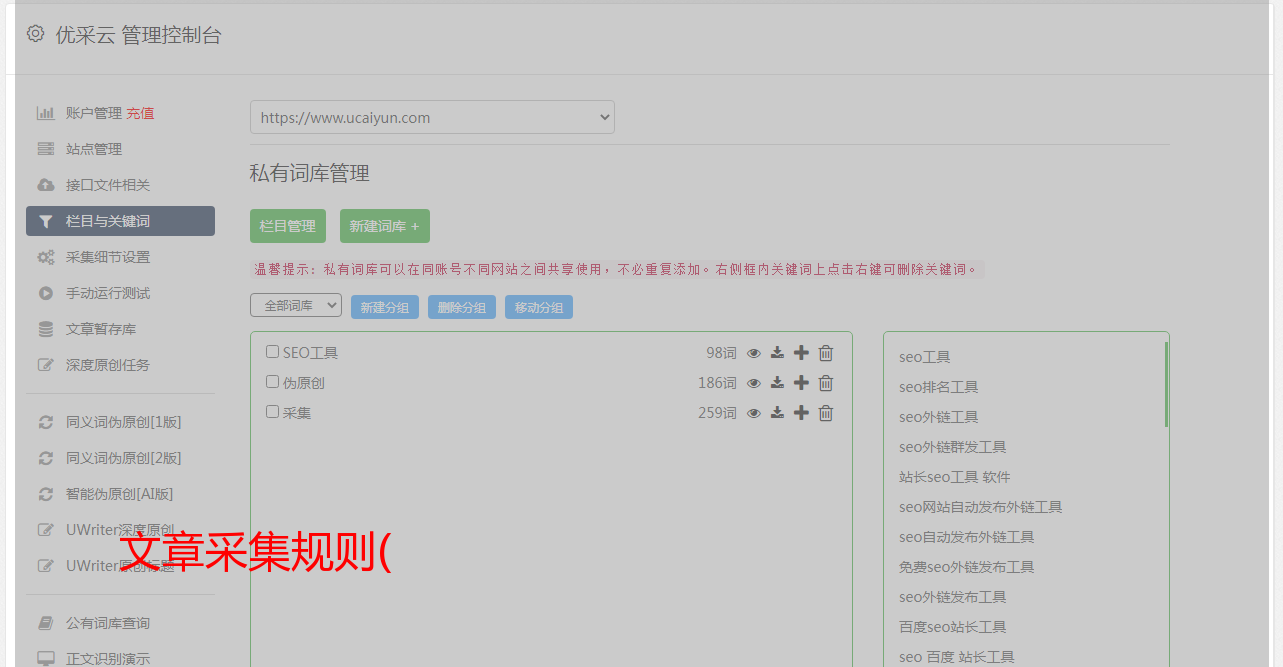This screenshot has height=667, width=1283.
Task: Download the 伪原创 word library
Action: [x=777, y=383]
